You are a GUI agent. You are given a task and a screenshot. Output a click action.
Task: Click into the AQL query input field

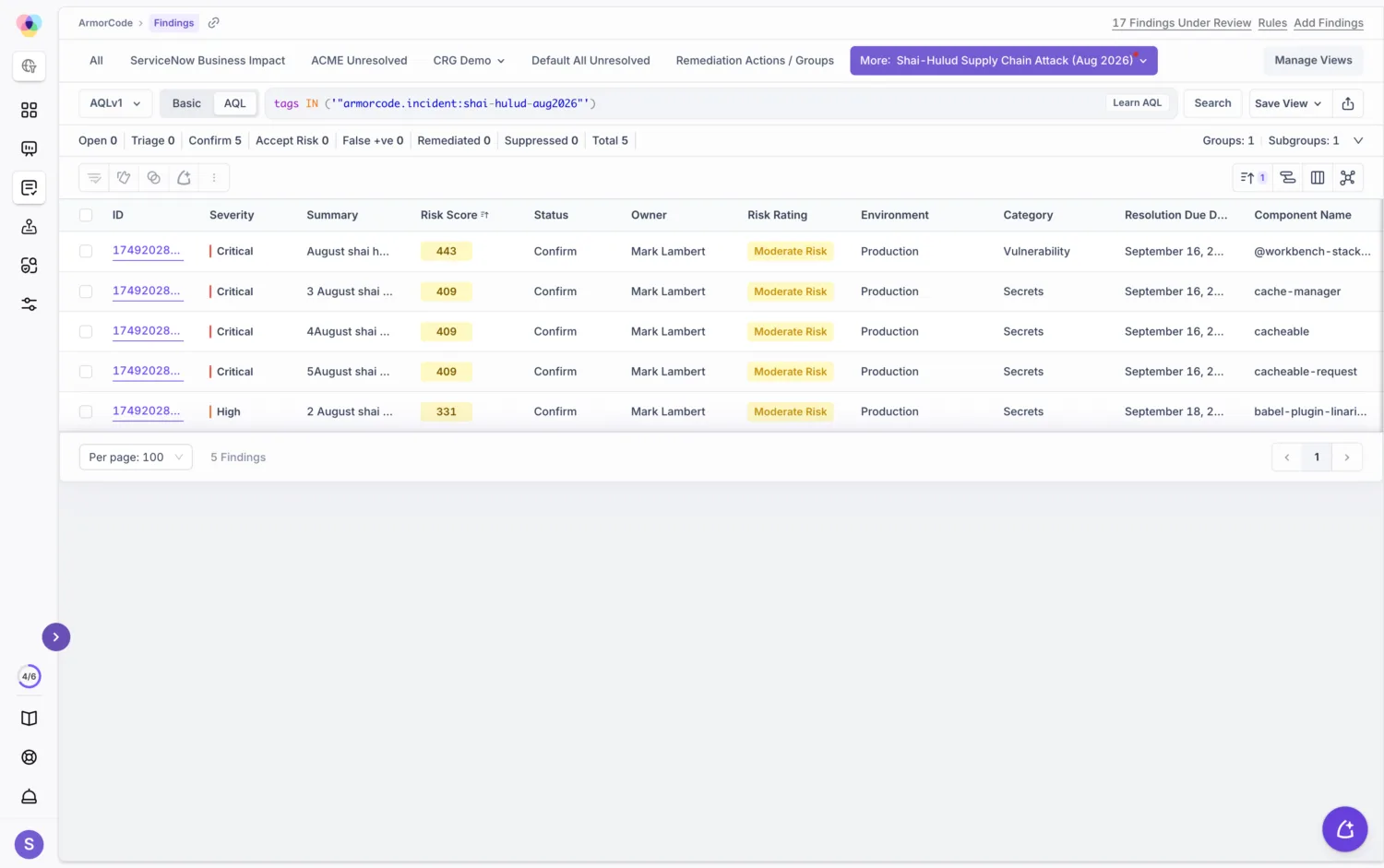683,103
